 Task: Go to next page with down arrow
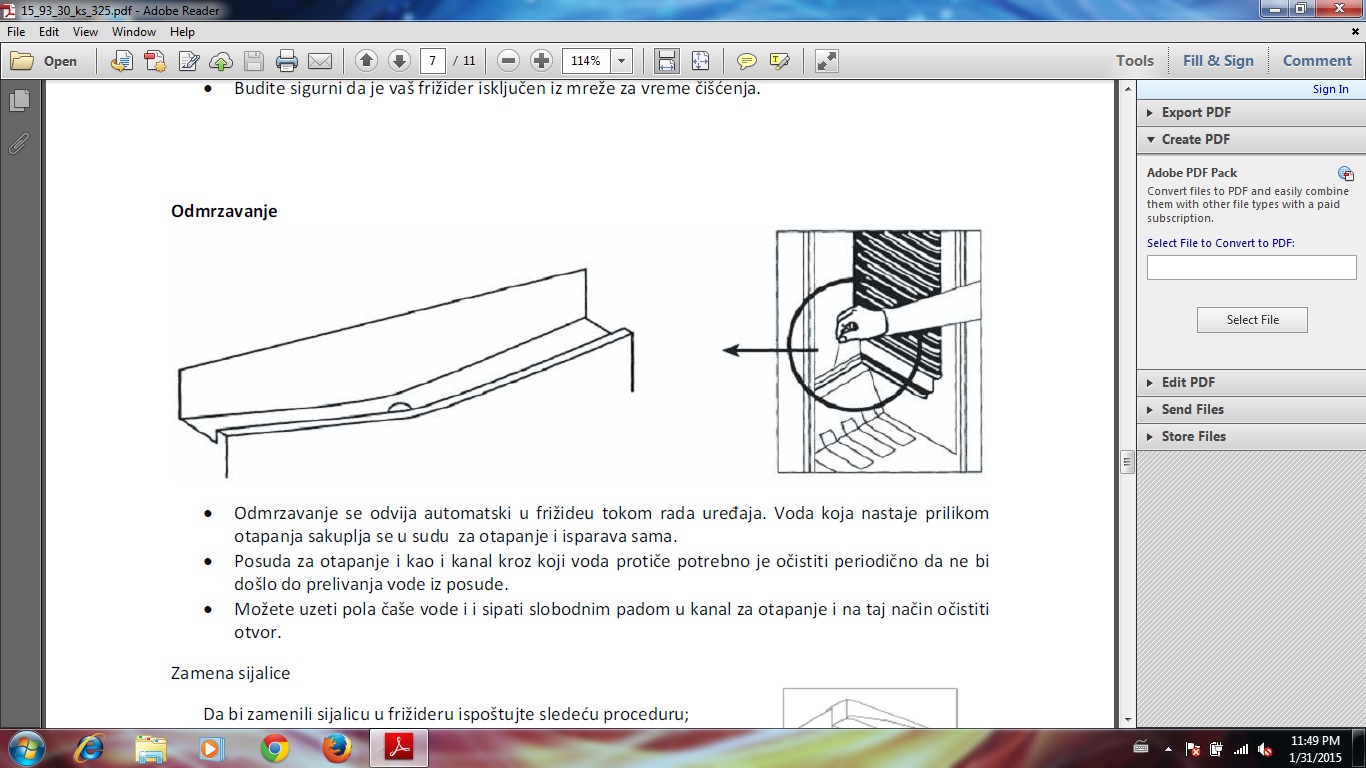tap(399, 61)
